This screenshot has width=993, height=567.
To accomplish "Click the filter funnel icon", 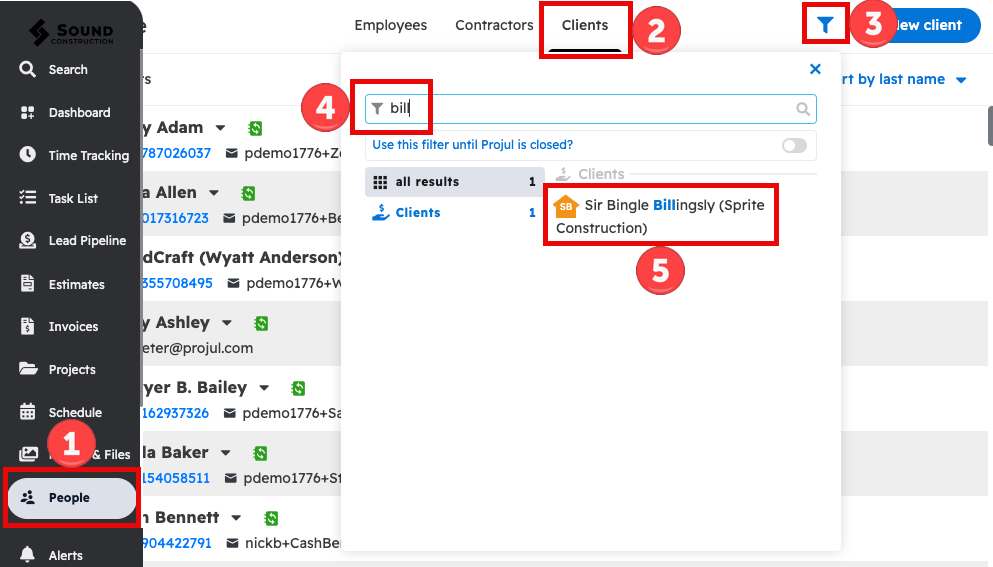I will pyautogui.click(x=825, y=25).
